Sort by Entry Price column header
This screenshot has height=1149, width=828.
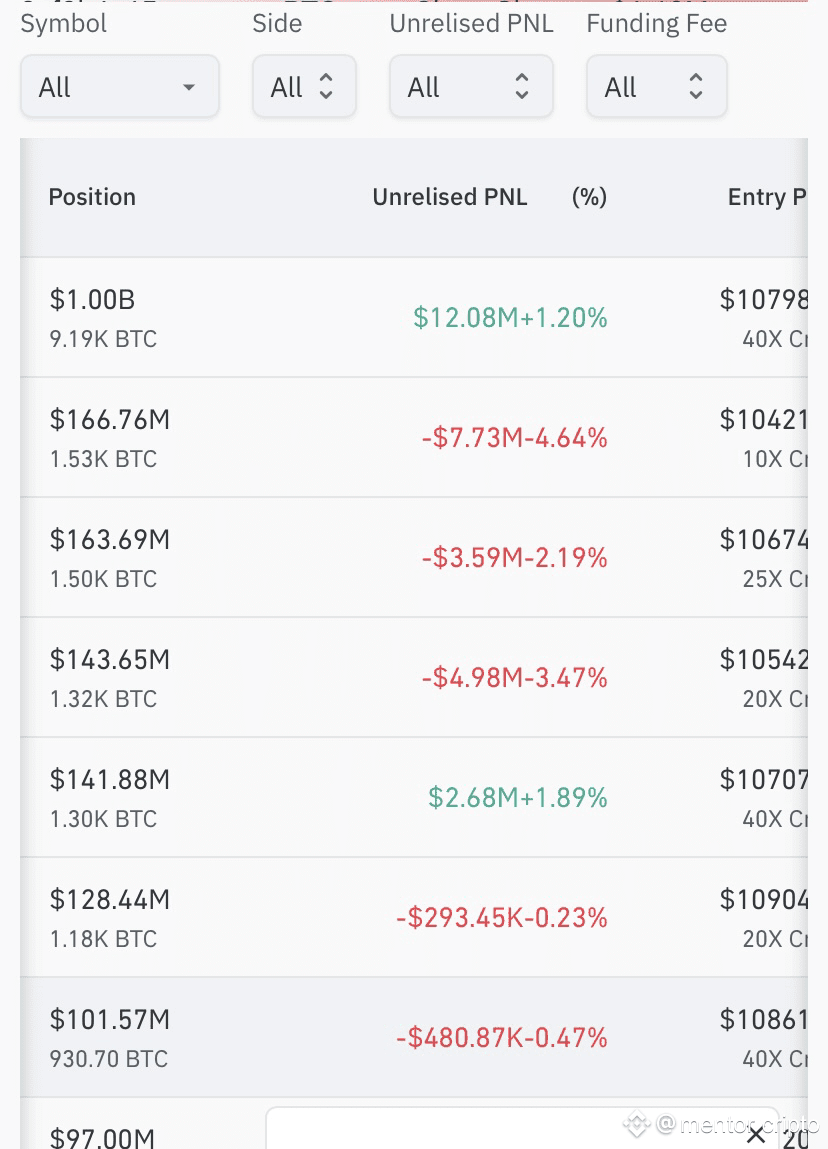[767, 196]
